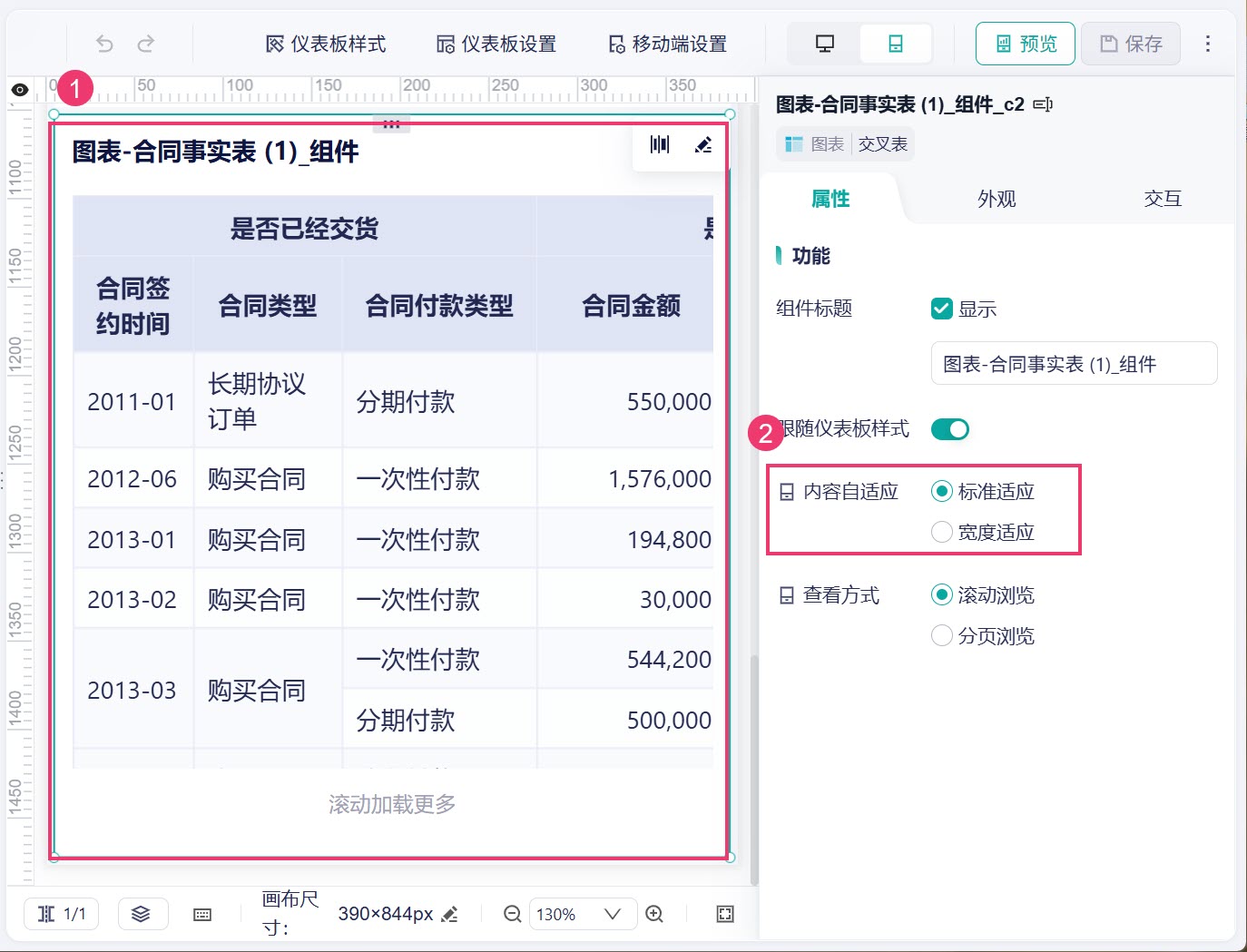This screenshot has height=952, width=1247.
Task: Open the 130% zoom level dropdown
Action: [579, 914]
